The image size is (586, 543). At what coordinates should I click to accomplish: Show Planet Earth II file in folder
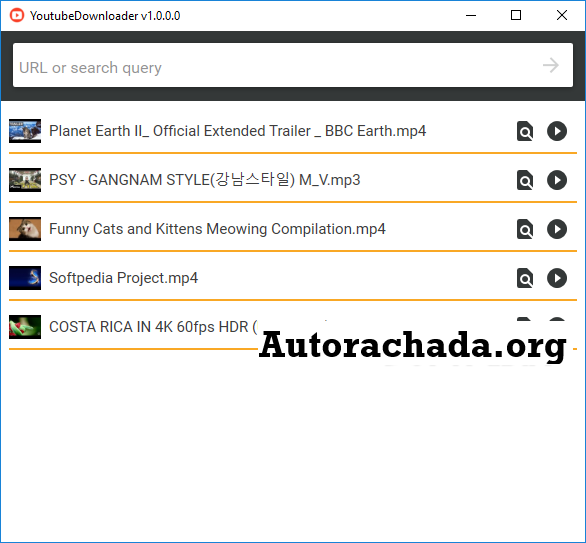click(x=525, y=131)
